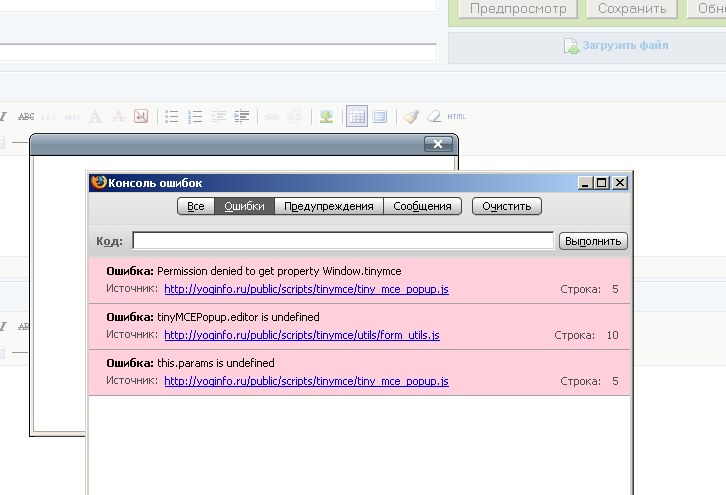The image size is (726, 495).
Task: Click the insert image tree icon
Action: [326, 117]
